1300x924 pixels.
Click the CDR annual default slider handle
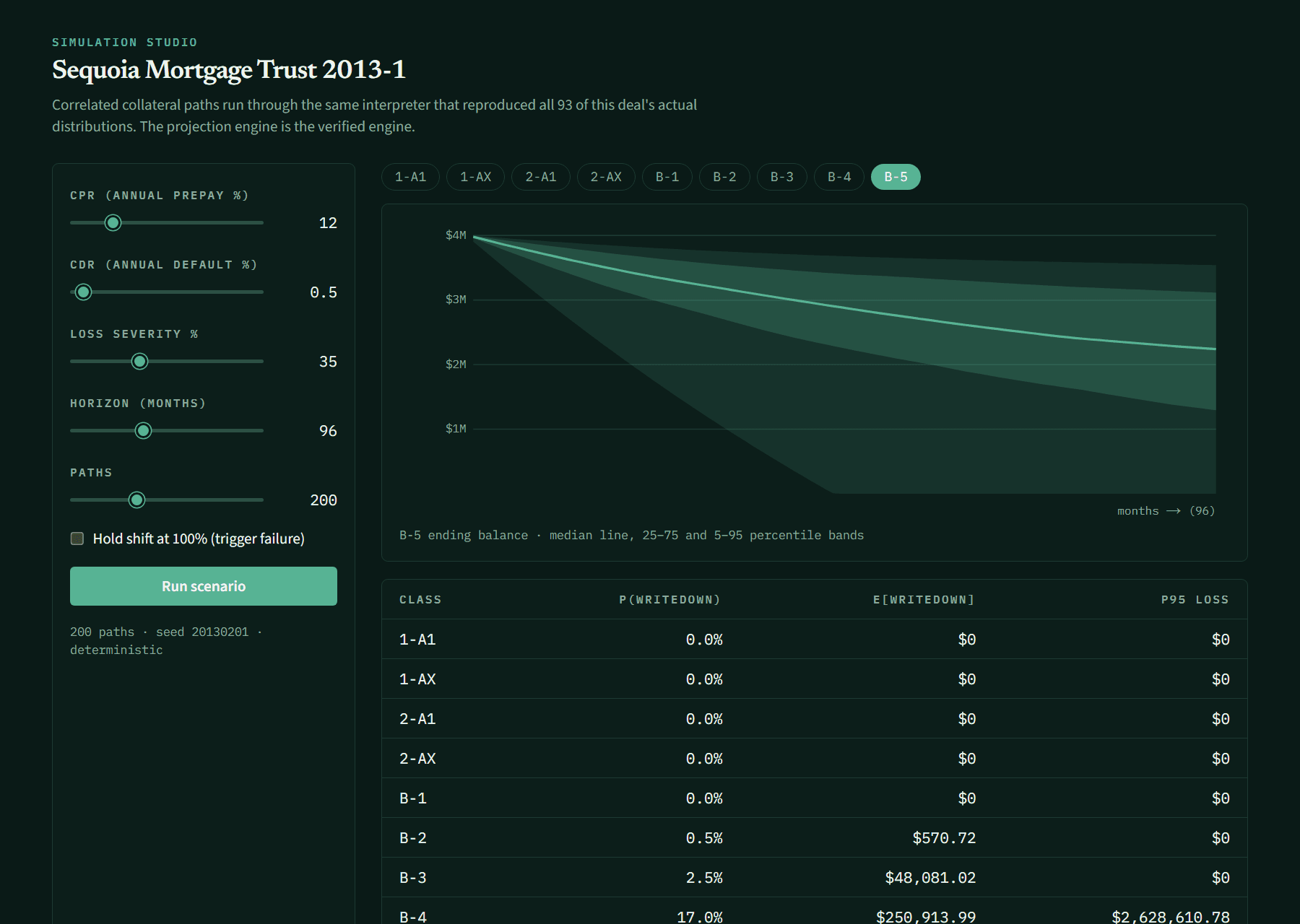[84, 292]
